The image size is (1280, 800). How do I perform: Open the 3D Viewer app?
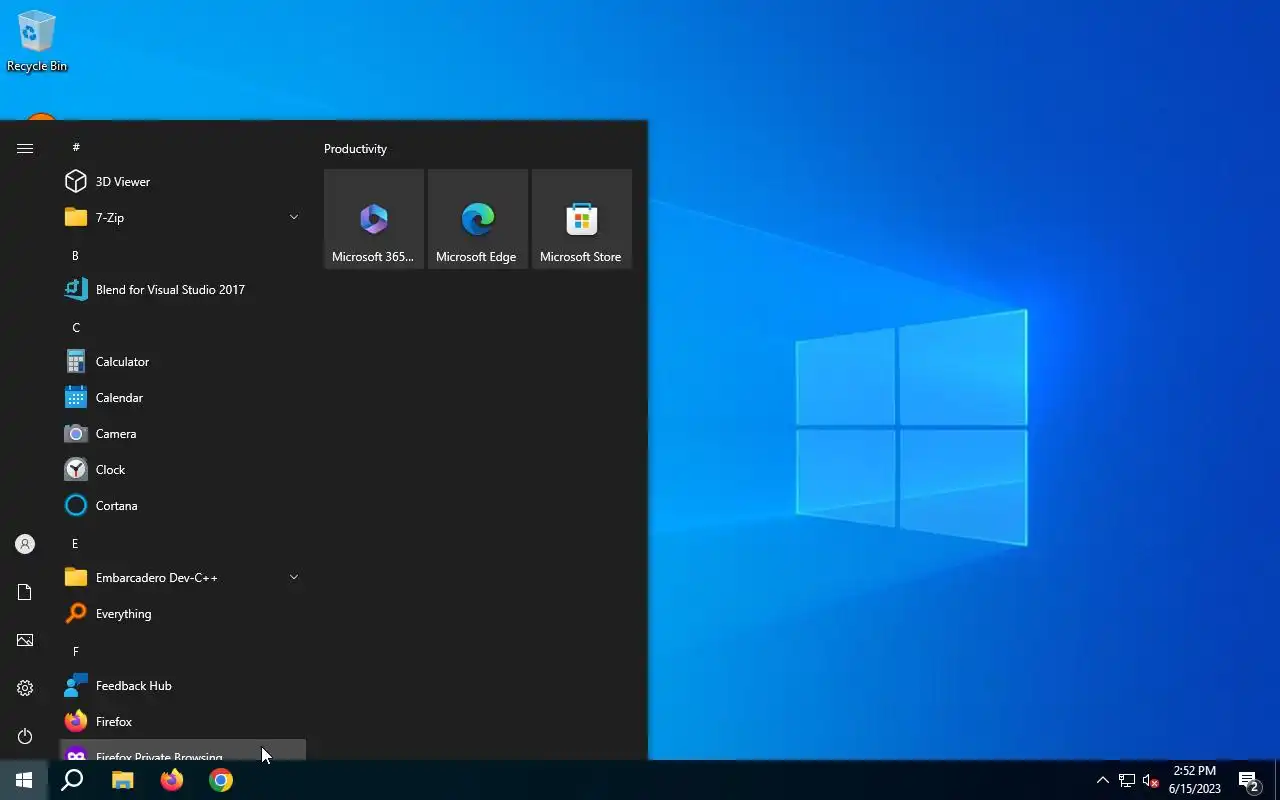tap(183, 182)
